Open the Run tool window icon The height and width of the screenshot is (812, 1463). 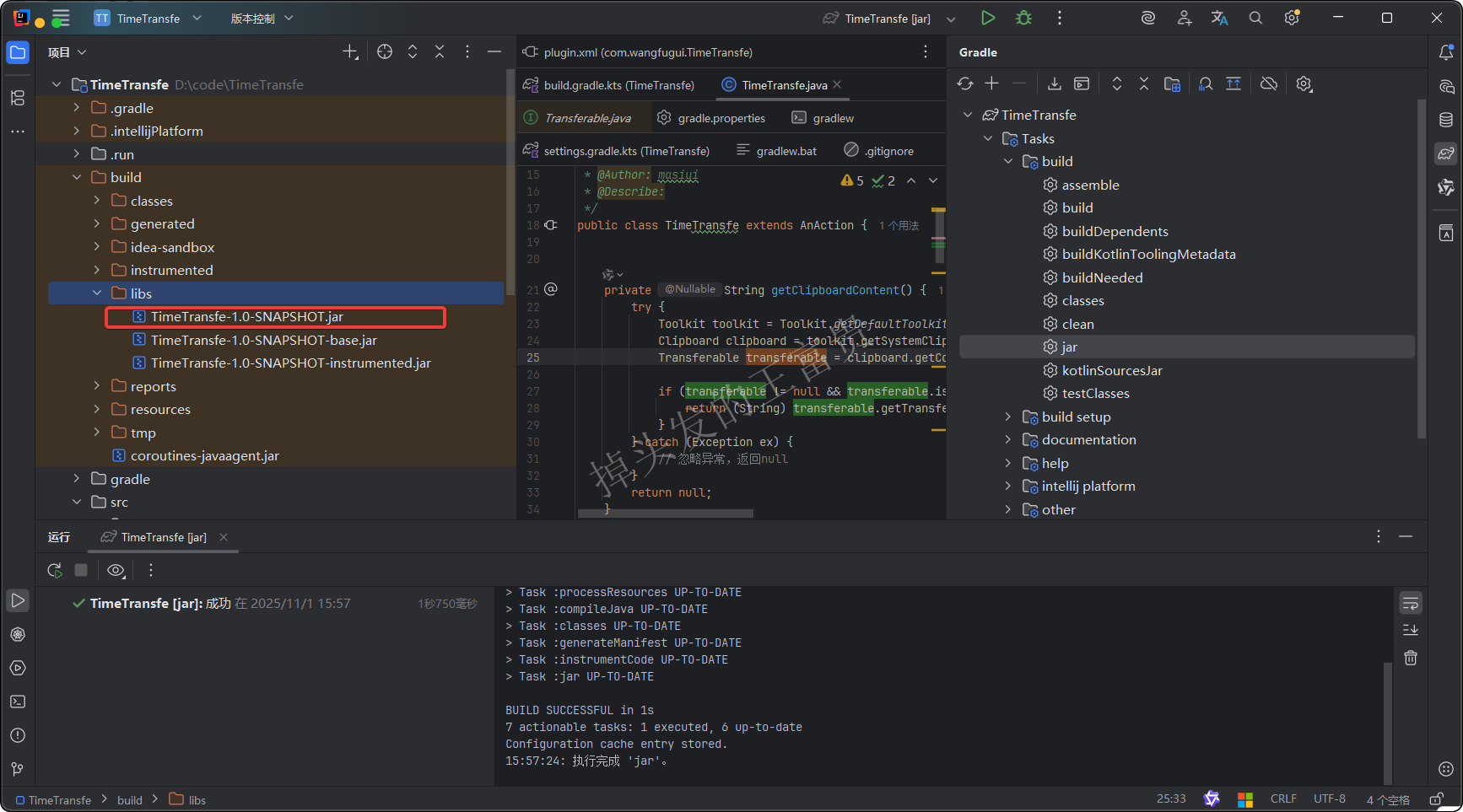pyautogui.click(x=18, y=600)
